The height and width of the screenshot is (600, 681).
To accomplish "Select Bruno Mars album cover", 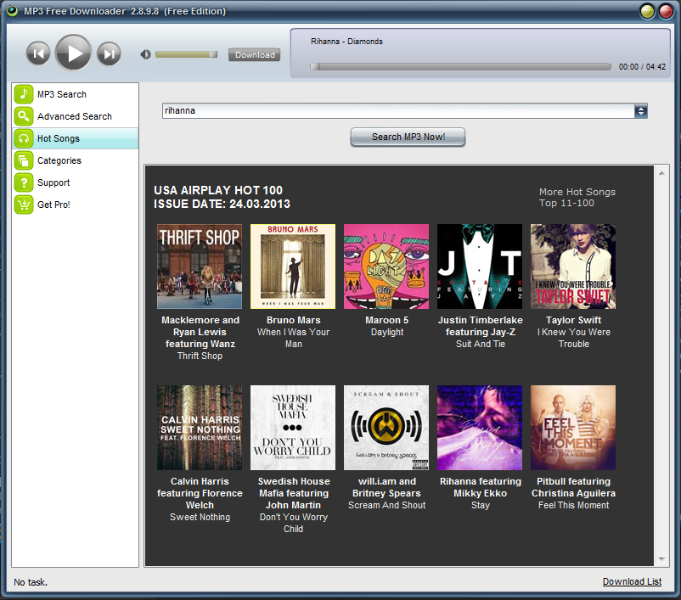I will (293, 266).
